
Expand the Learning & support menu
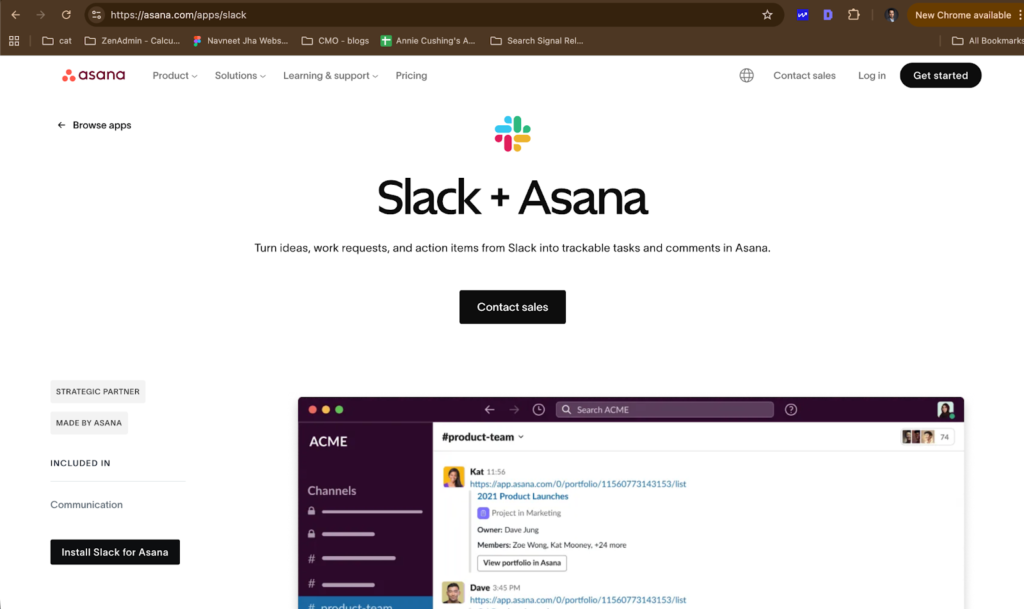pos(330,75)
